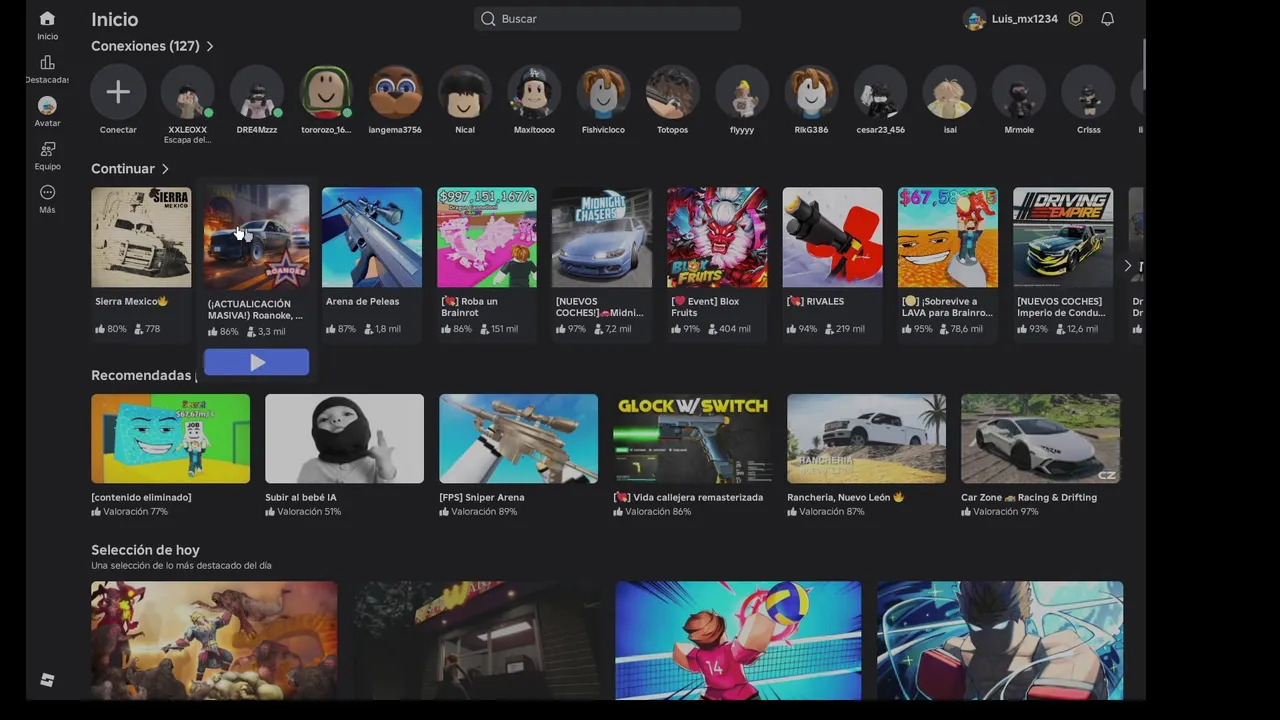Click the Continuar heading text
1280x720 pixels.
(123, 169)
